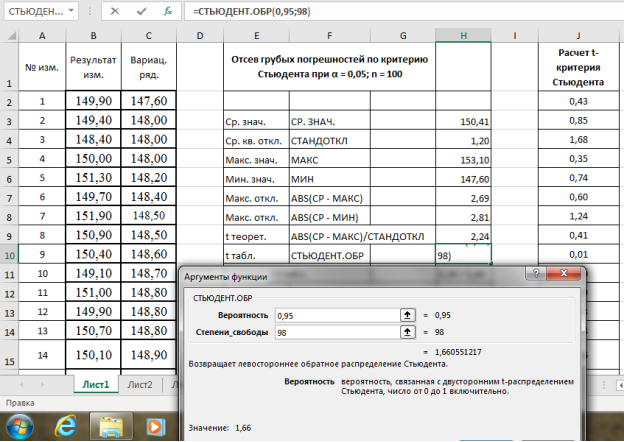Click the СТАНДОТКЛ label cell
This screenshot has height=442, width=624.
tap(330, 140)
